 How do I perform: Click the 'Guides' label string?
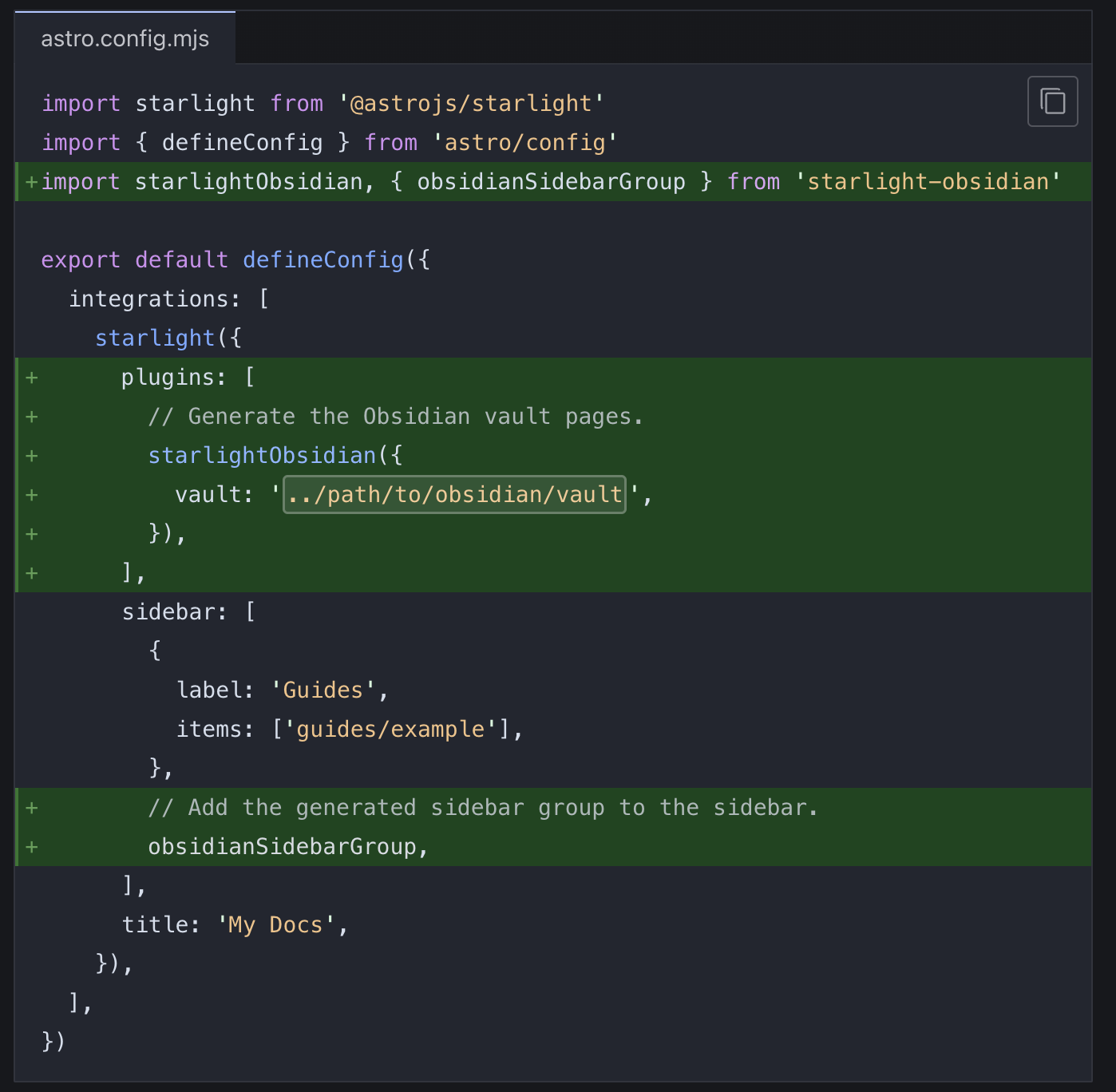(323, 690)
